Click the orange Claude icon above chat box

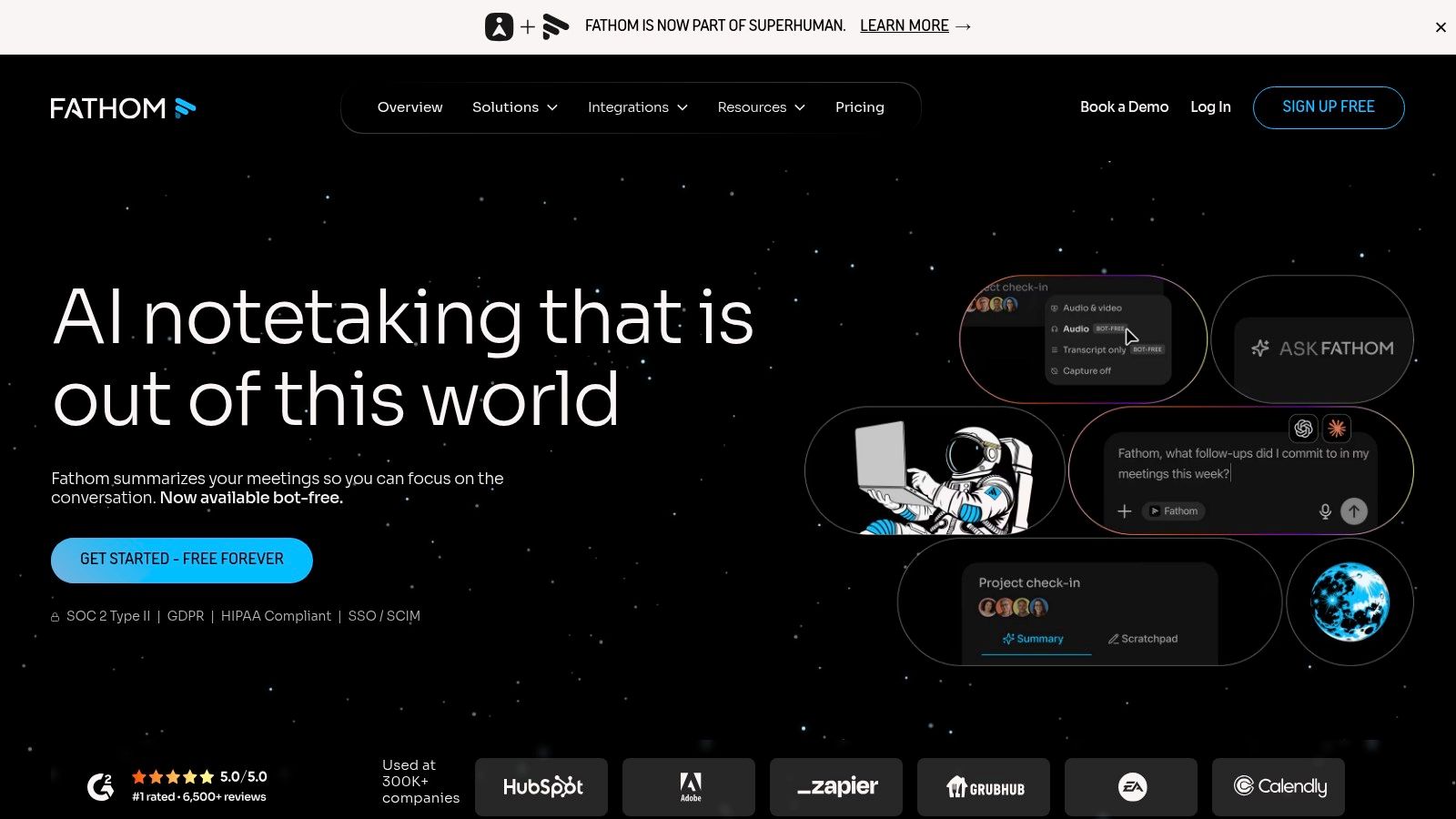coord(1337,429)
